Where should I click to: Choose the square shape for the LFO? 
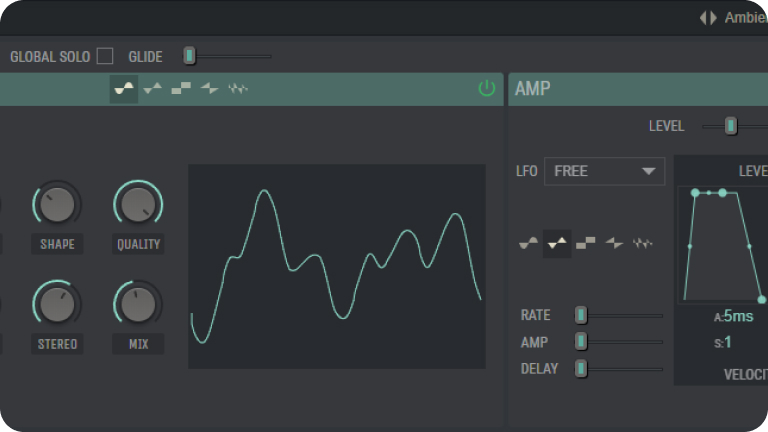click(x=586, y=243)
